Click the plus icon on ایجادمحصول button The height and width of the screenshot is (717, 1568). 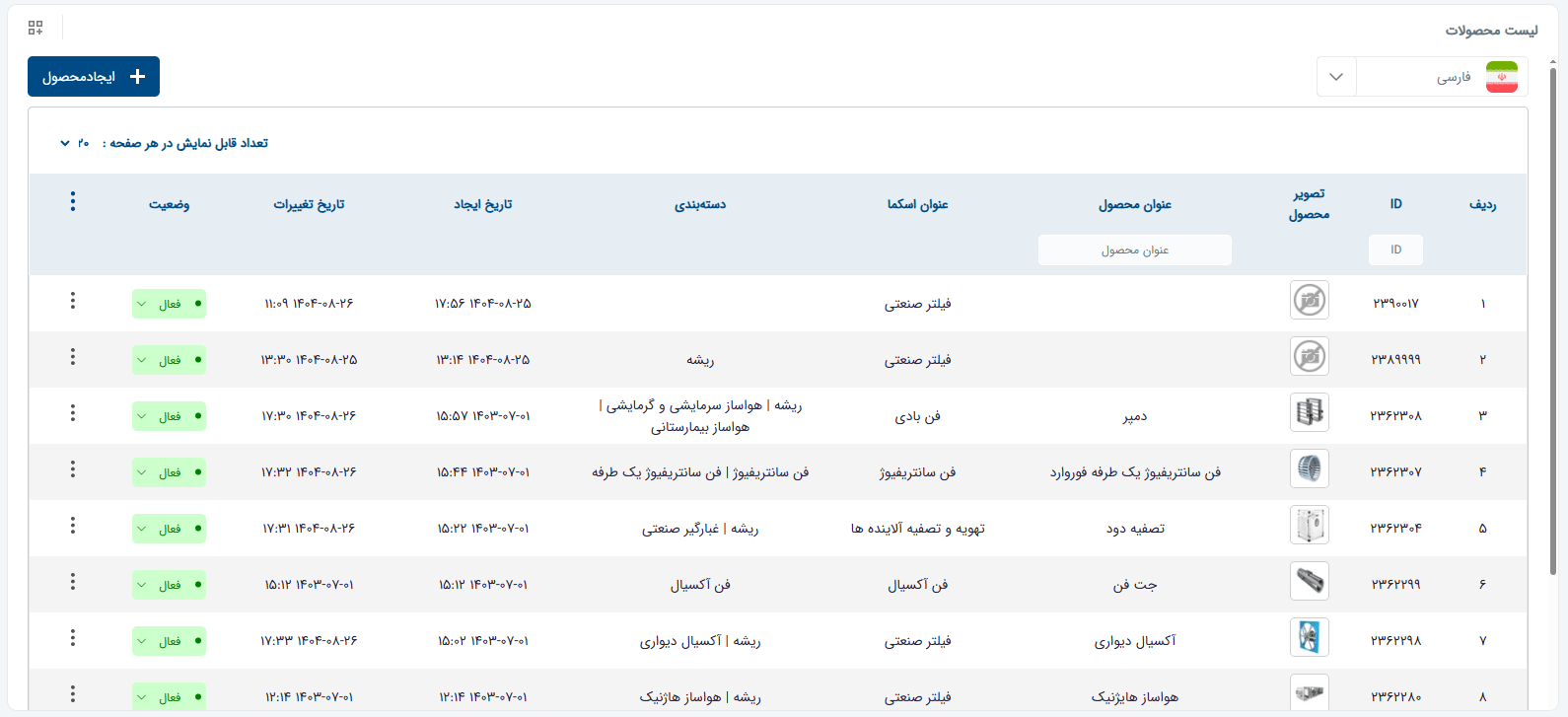pyautogui.click(x=138, y=76)
